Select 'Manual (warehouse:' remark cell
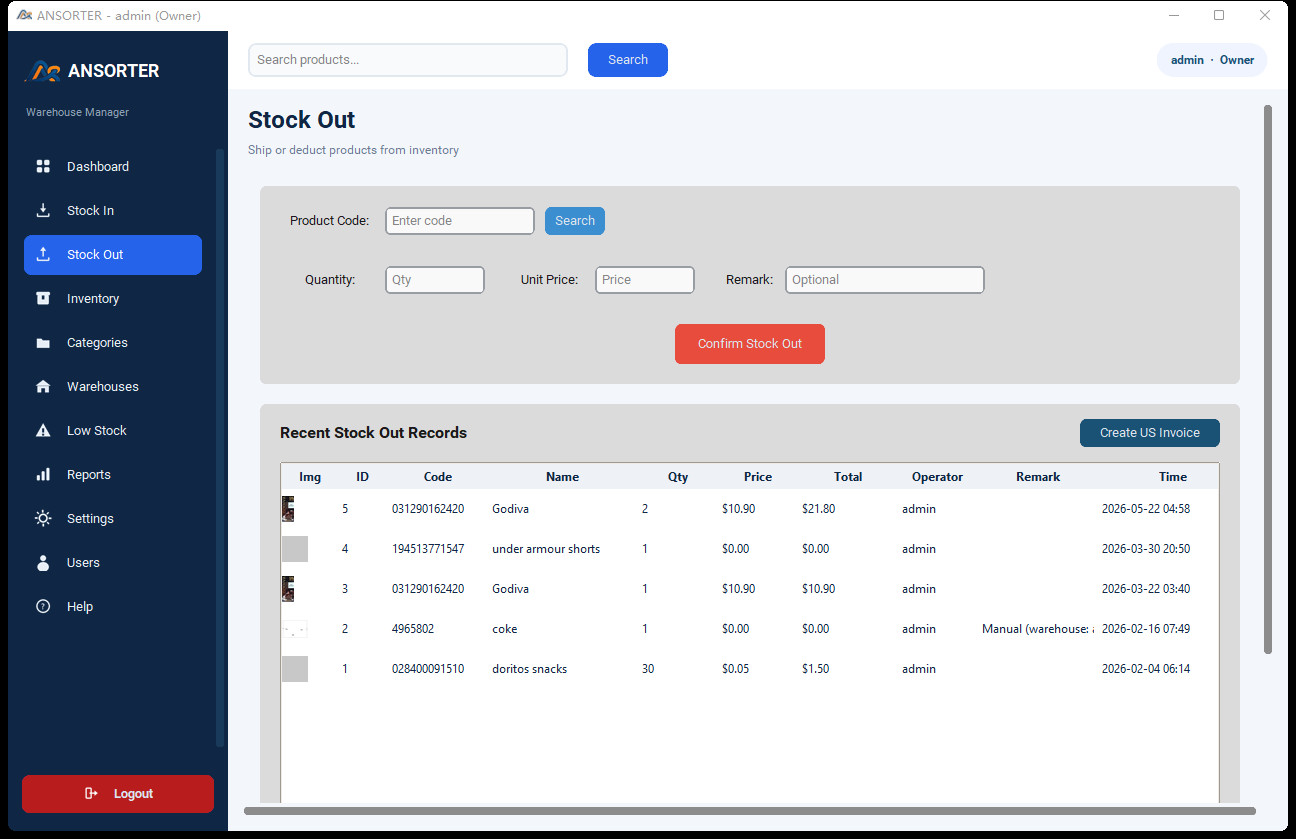The image size is (1296, 839). [1038, 629]
